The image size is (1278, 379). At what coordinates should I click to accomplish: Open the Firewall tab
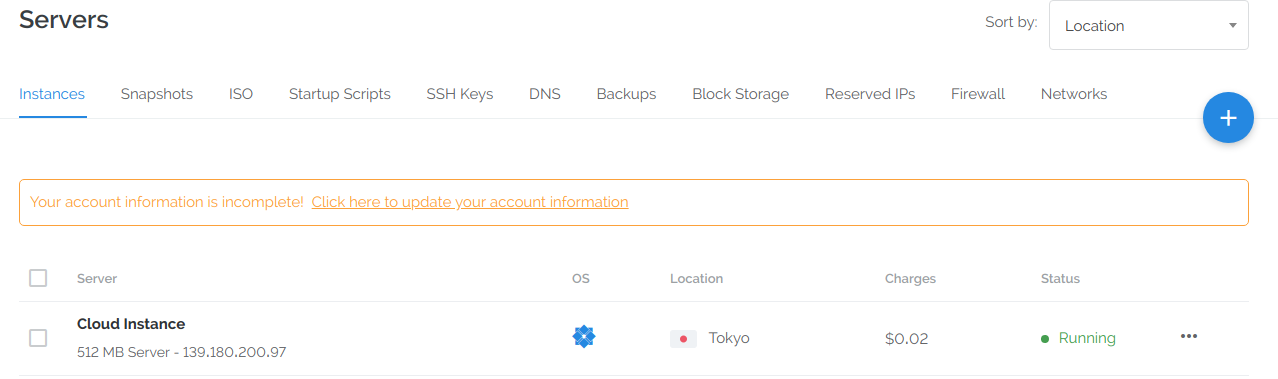(x=978, y=94)
